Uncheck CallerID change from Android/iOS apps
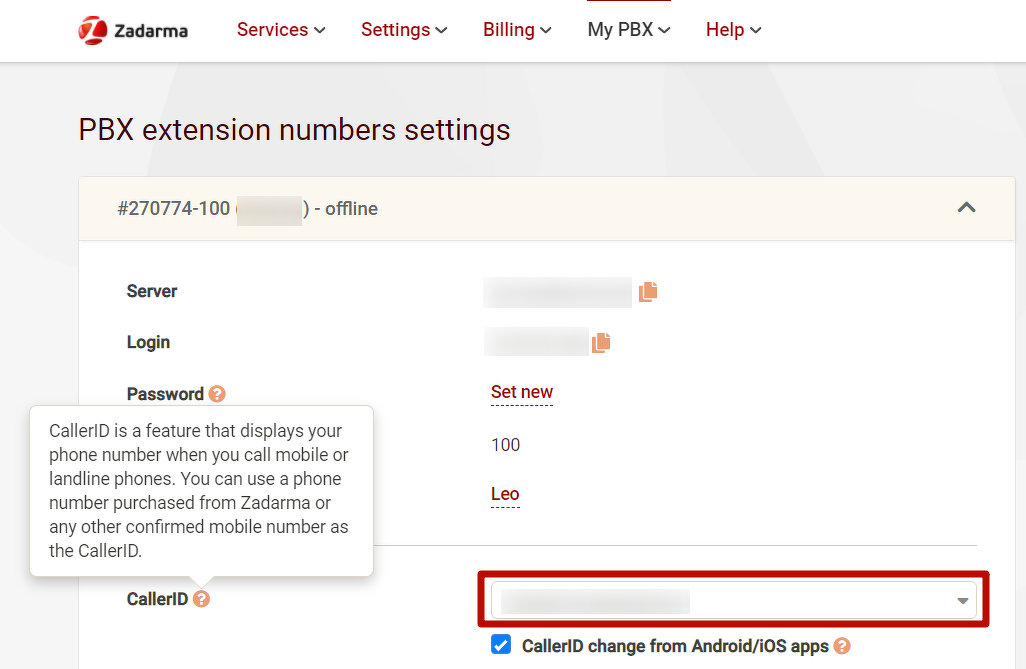The image size is (1026, 669). pyautogui.click(x=501, y=645)
